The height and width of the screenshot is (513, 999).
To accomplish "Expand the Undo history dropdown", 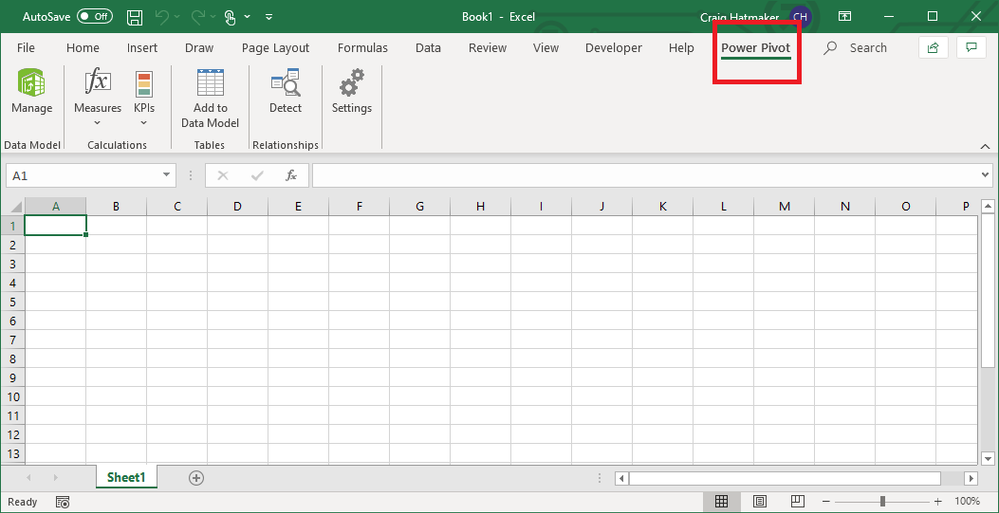I will (x=176, y=17).
